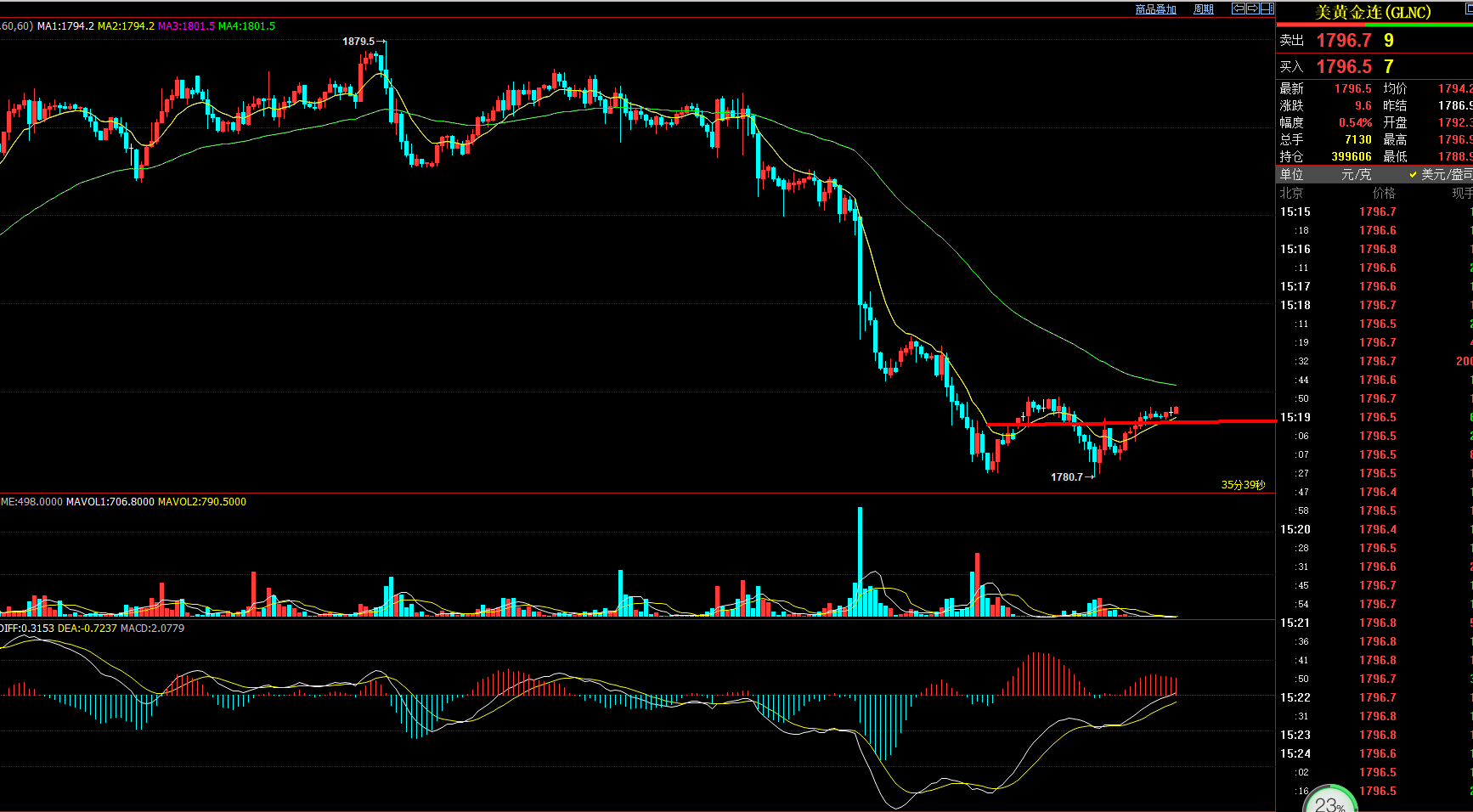This screenshot has height=812, width=1473.
Task: Click the right arrow navigation icon
Action: point(1253,8)
